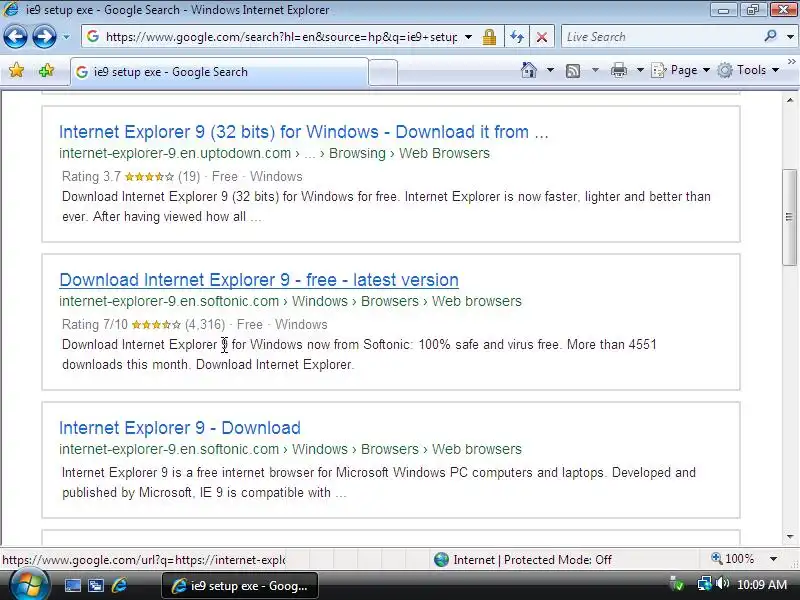Expand the feeds dropdown arrow
This screenshot has height=600, width=800.
[x=595, y=70]
